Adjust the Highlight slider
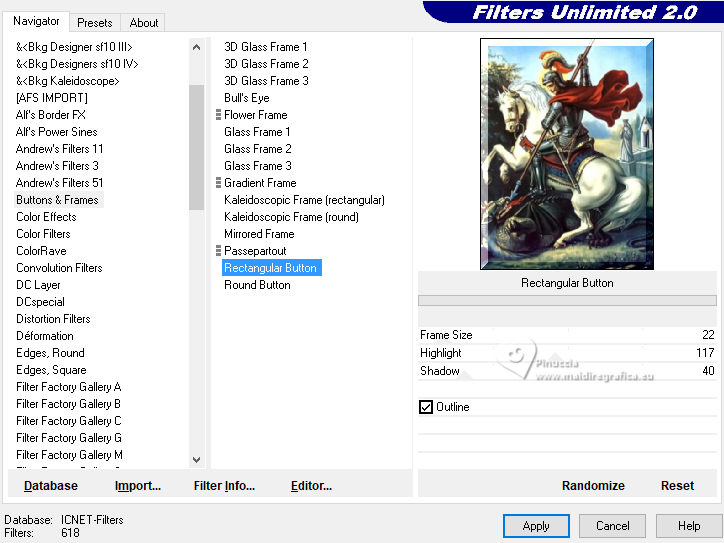This screenshot has height=543, width=724. [x=567, y=353]
